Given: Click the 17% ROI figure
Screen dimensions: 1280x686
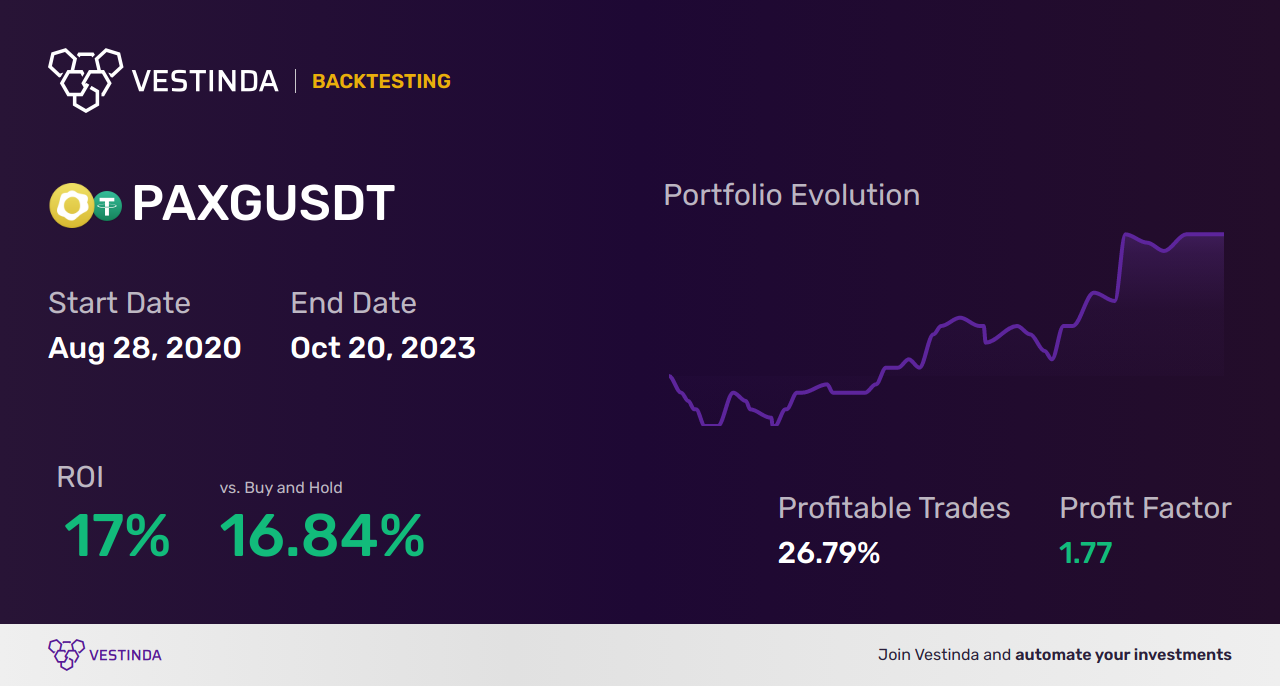Looking at the screenshot, I should [x=117, y=536].
